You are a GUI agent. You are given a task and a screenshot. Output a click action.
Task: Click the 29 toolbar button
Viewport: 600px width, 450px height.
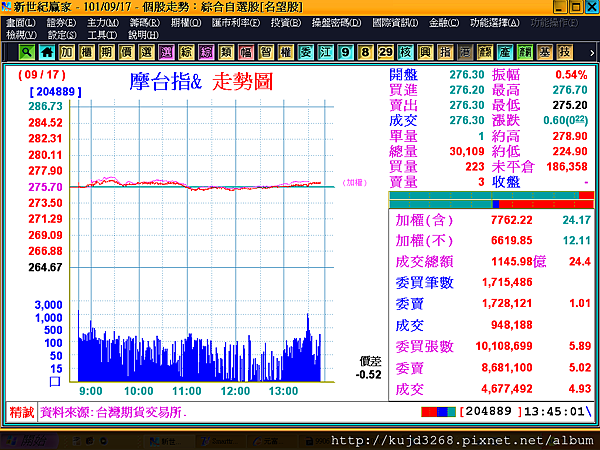(385, 52)
